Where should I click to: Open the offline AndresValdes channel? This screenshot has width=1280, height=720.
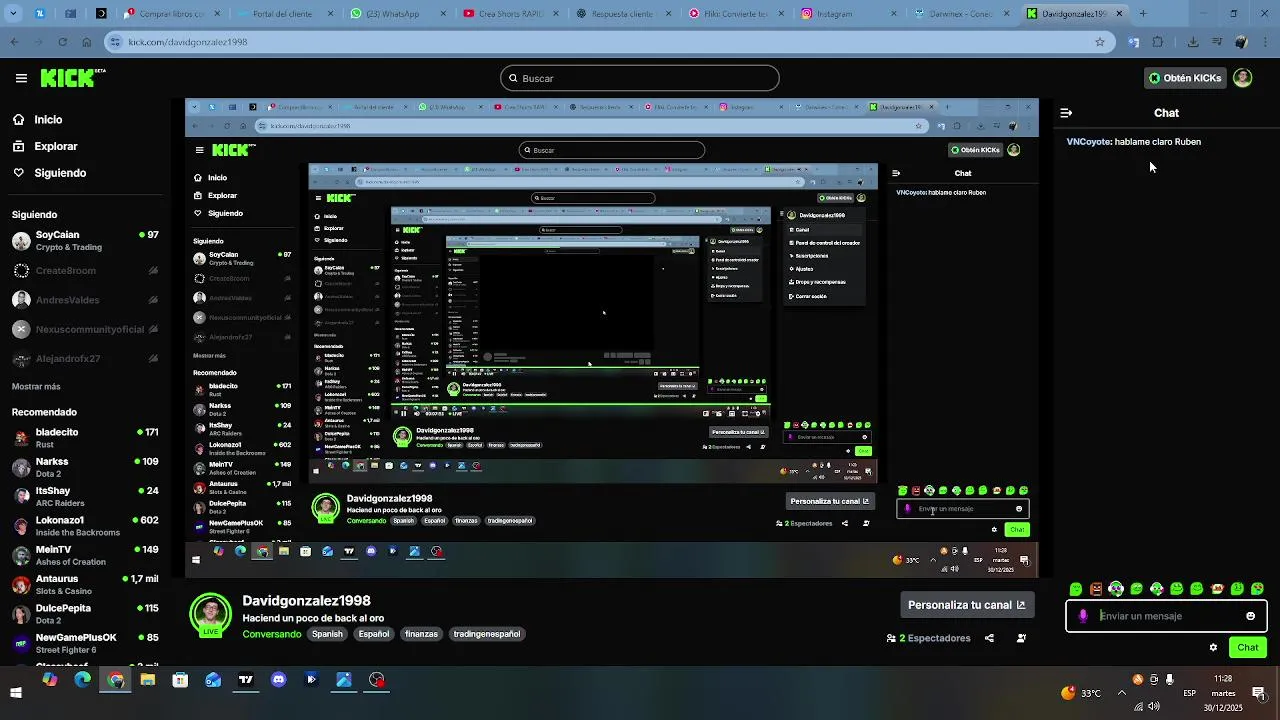[84, 300]
